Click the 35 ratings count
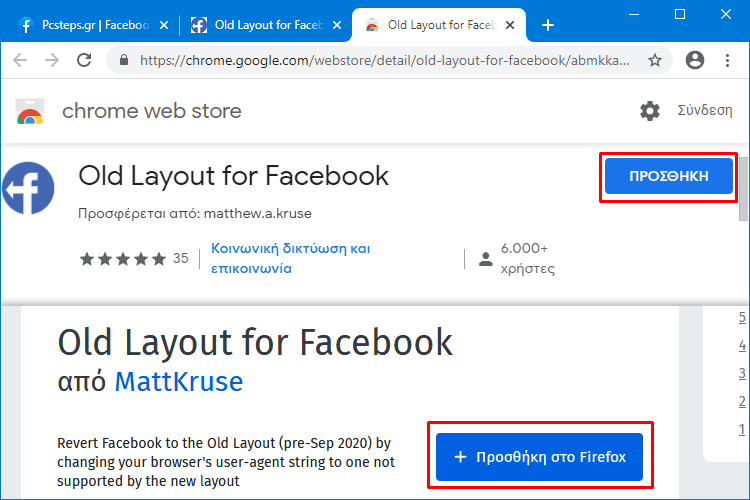Screen dimensions: 750x500 coord(181,258)
